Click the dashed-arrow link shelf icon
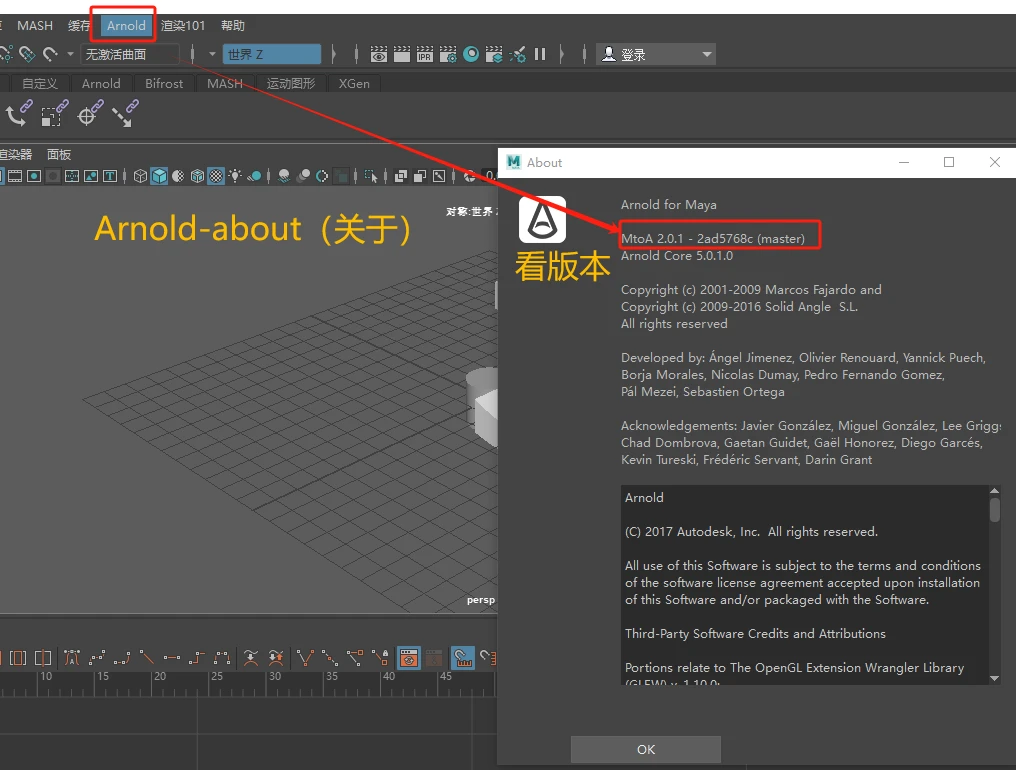Screen dimensions: 1016x770 click(124, 113)
